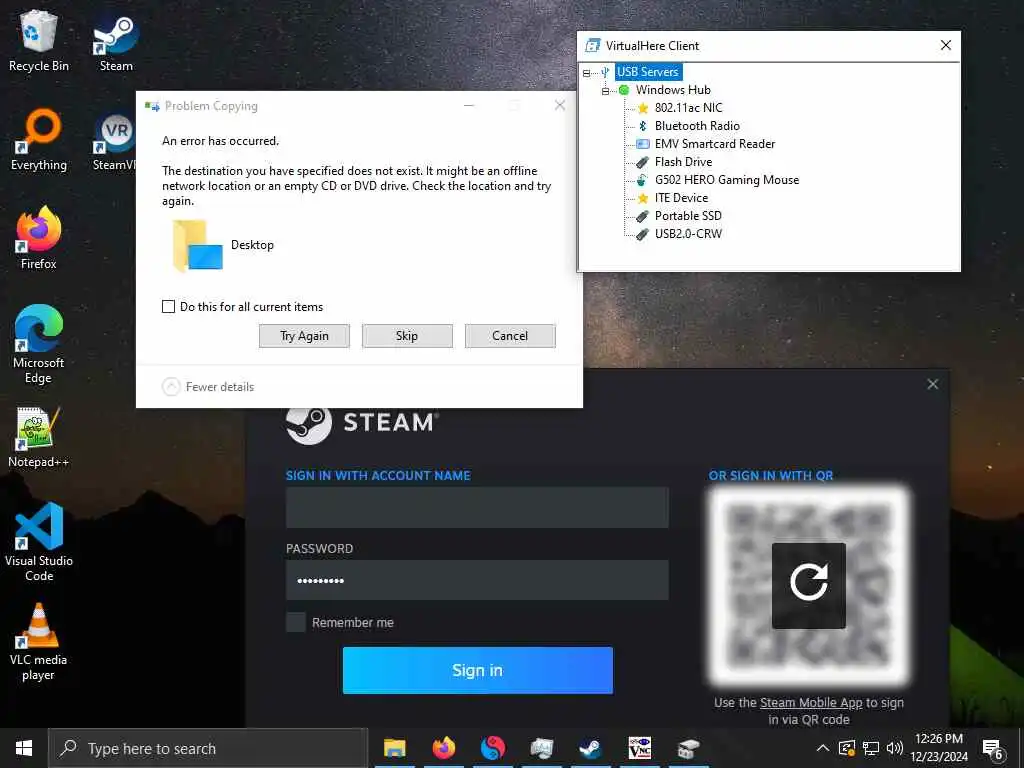Viewport: 1024px width, 768px height.
Task: Check 'Do this for all current items'
Action: coord(168,307)
